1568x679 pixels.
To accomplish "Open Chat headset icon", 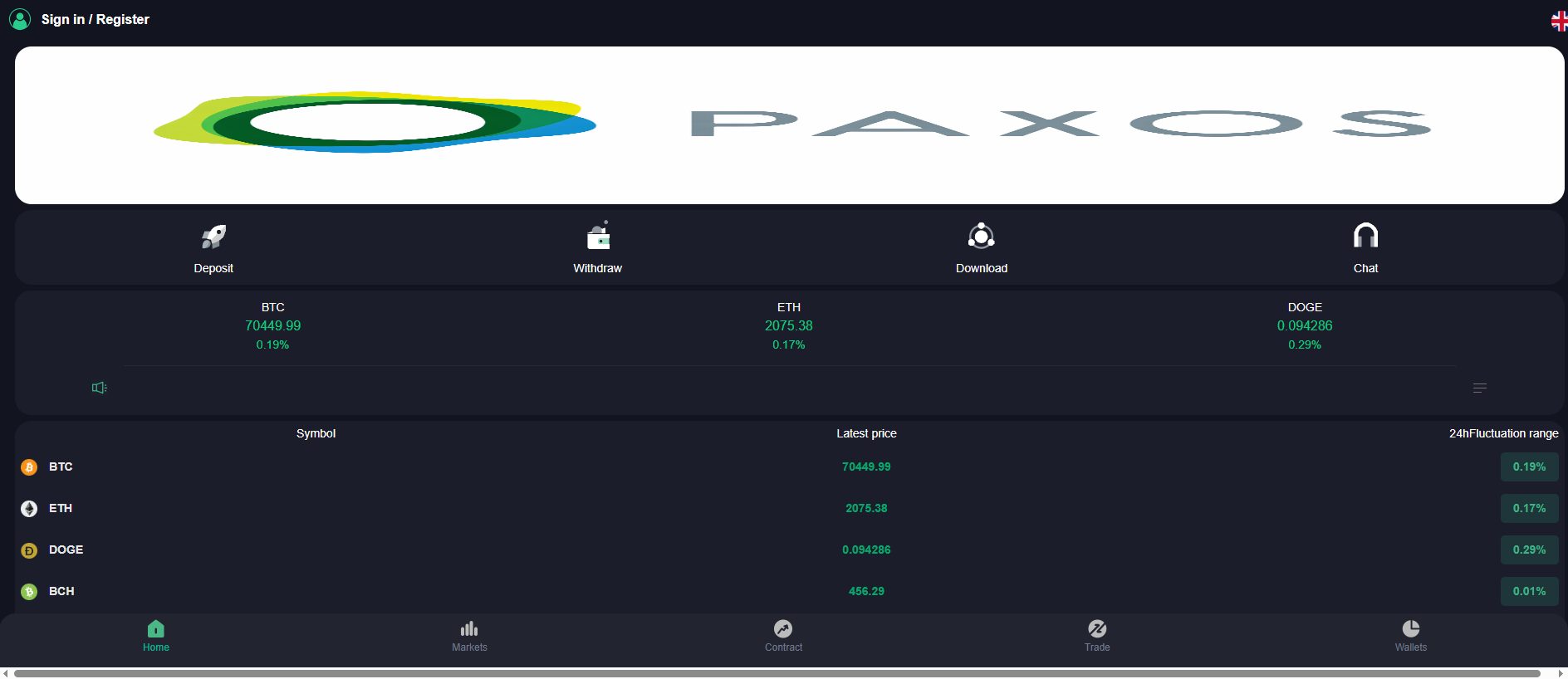I will pyautogui.click(x=1365, y=236).
